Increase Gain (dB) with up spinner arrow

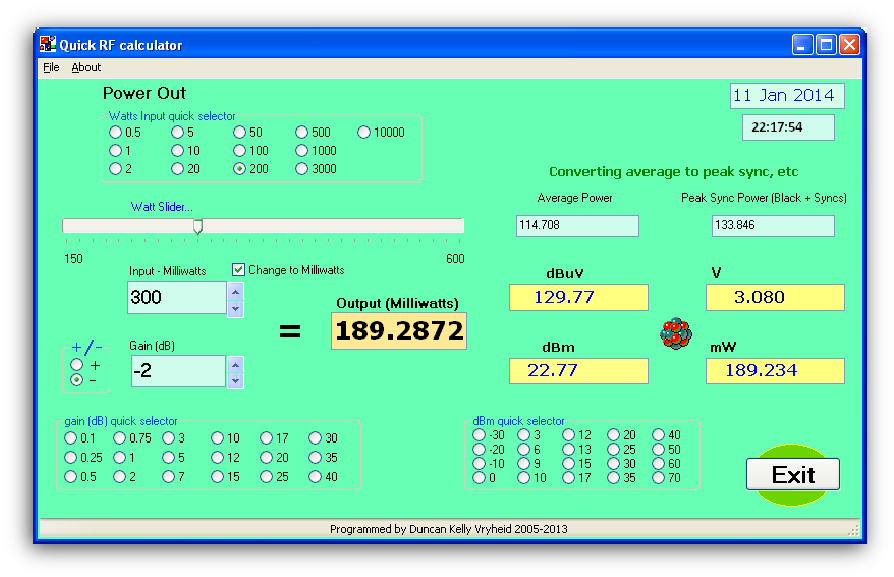pos(236,364)
